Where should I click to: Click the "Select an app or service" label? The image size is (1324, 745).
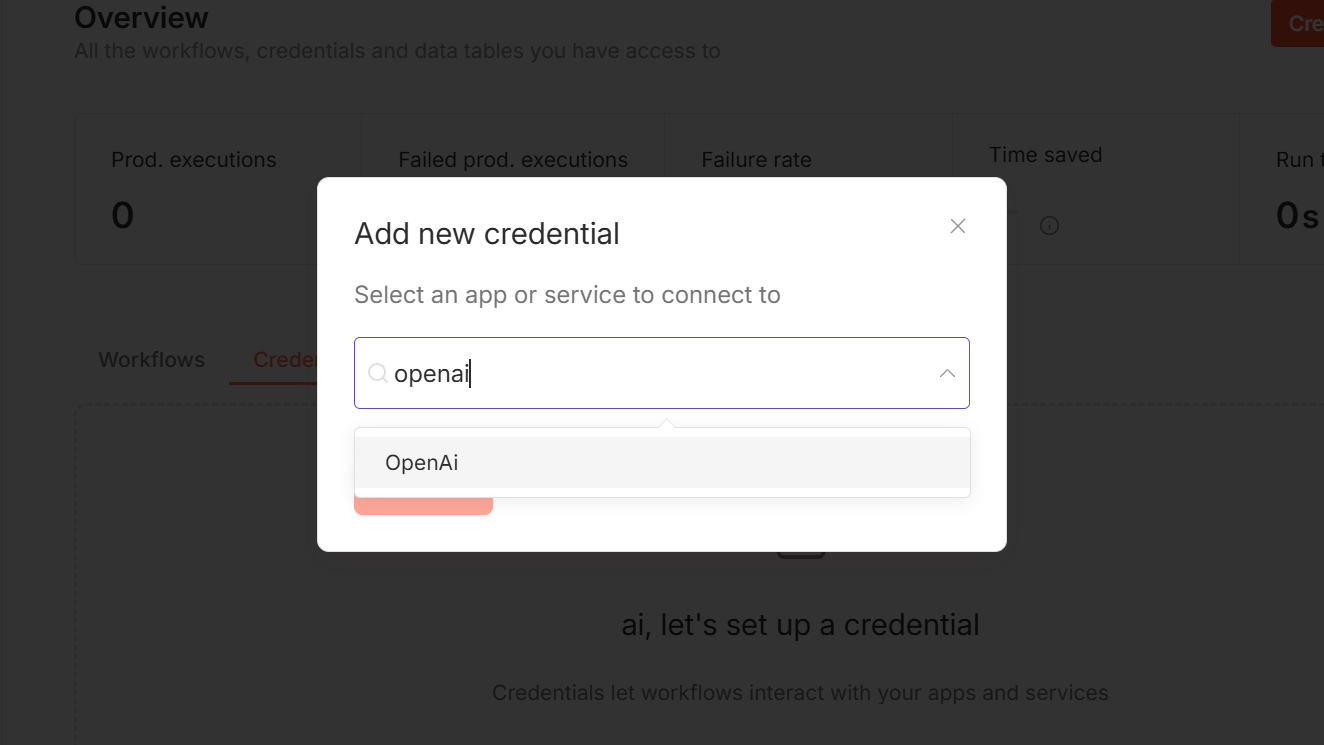pos(567,295)
